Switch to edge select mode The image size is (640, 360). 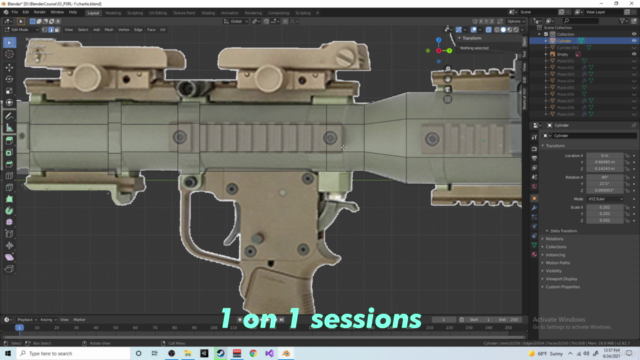coord(51,30)
